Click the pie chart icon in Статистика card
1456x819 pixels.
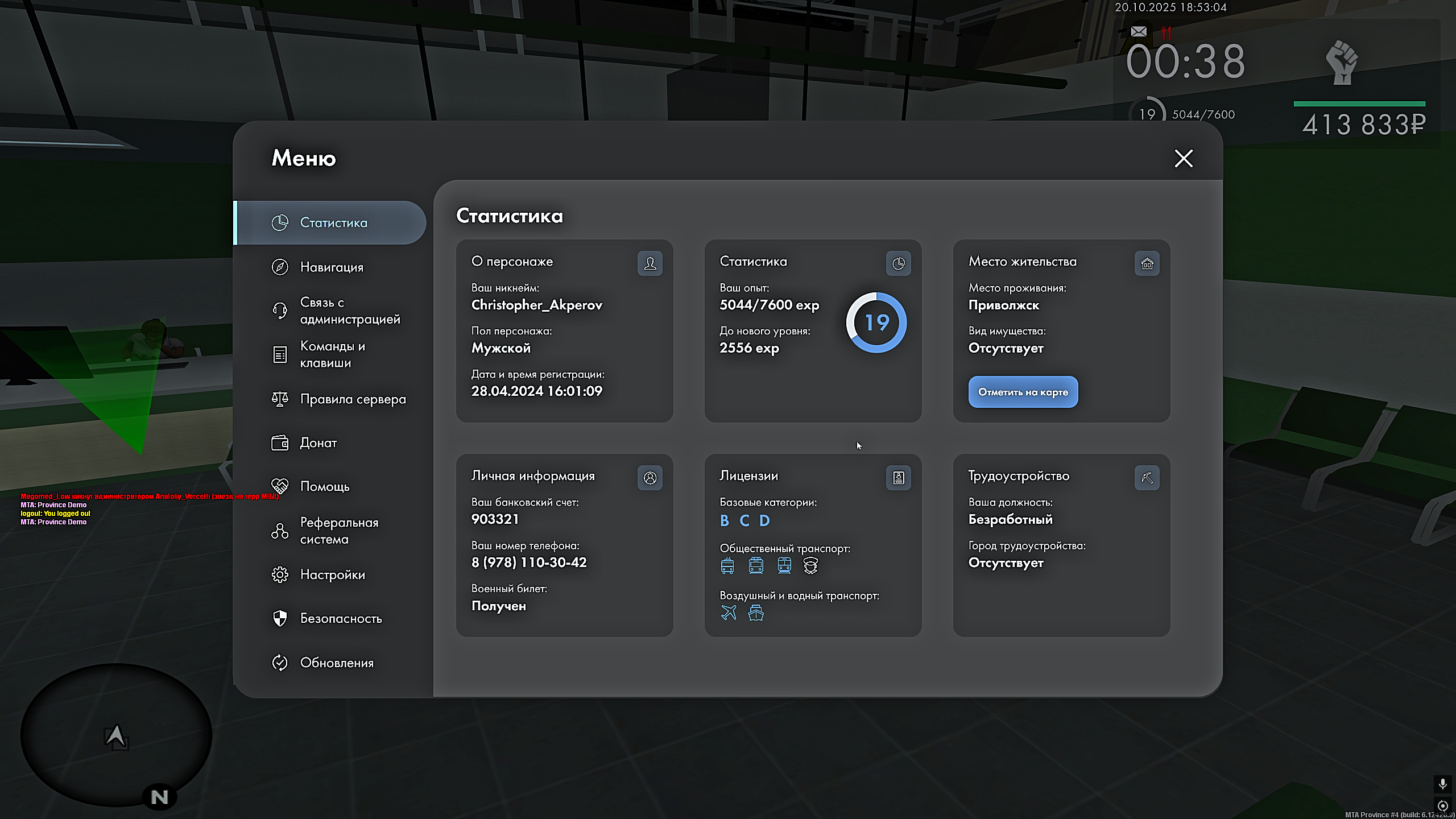point(898,263)
